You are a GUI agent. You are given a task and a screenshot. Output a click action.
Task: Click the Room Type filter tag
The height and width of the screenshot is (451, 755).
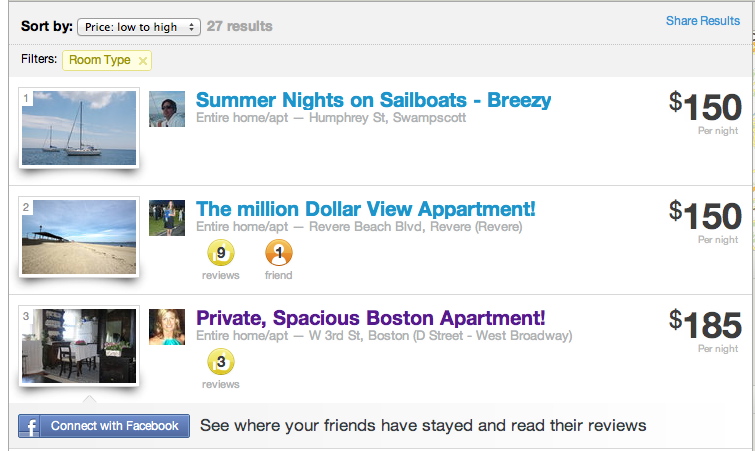coord(99,60)
